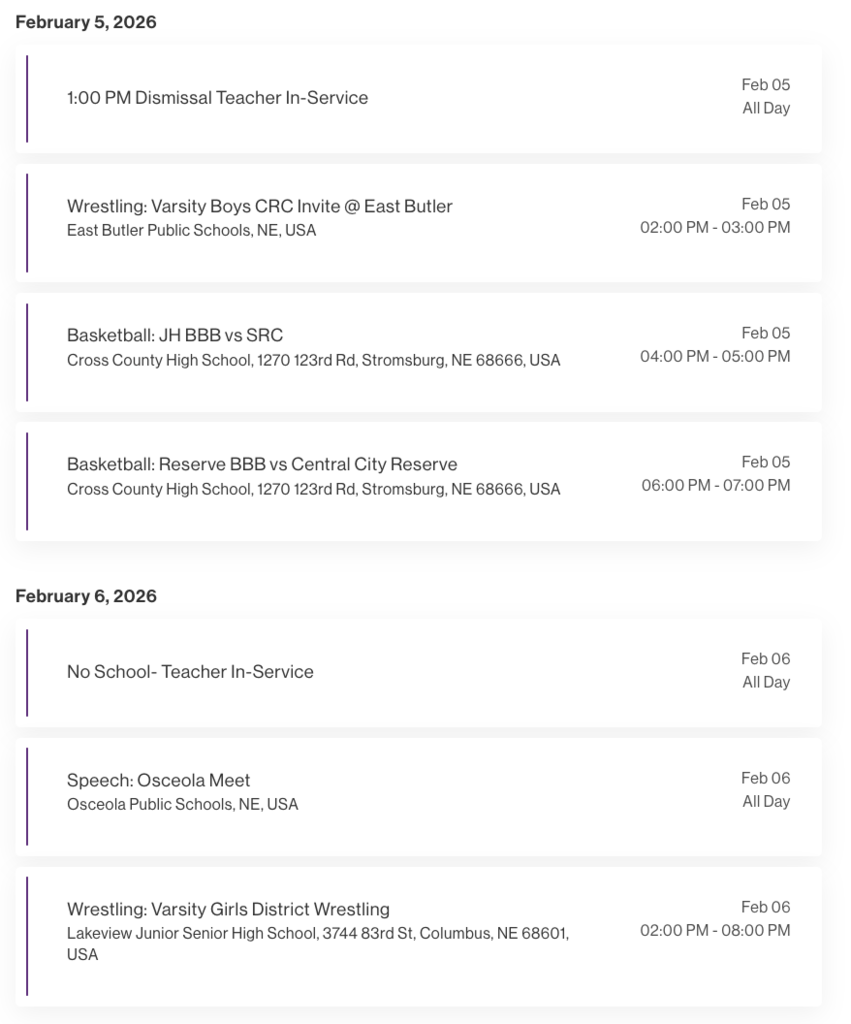Click the 02:00 PM - 08:00 PM time
Screen dimensions: 851x1024
point(715,930)
